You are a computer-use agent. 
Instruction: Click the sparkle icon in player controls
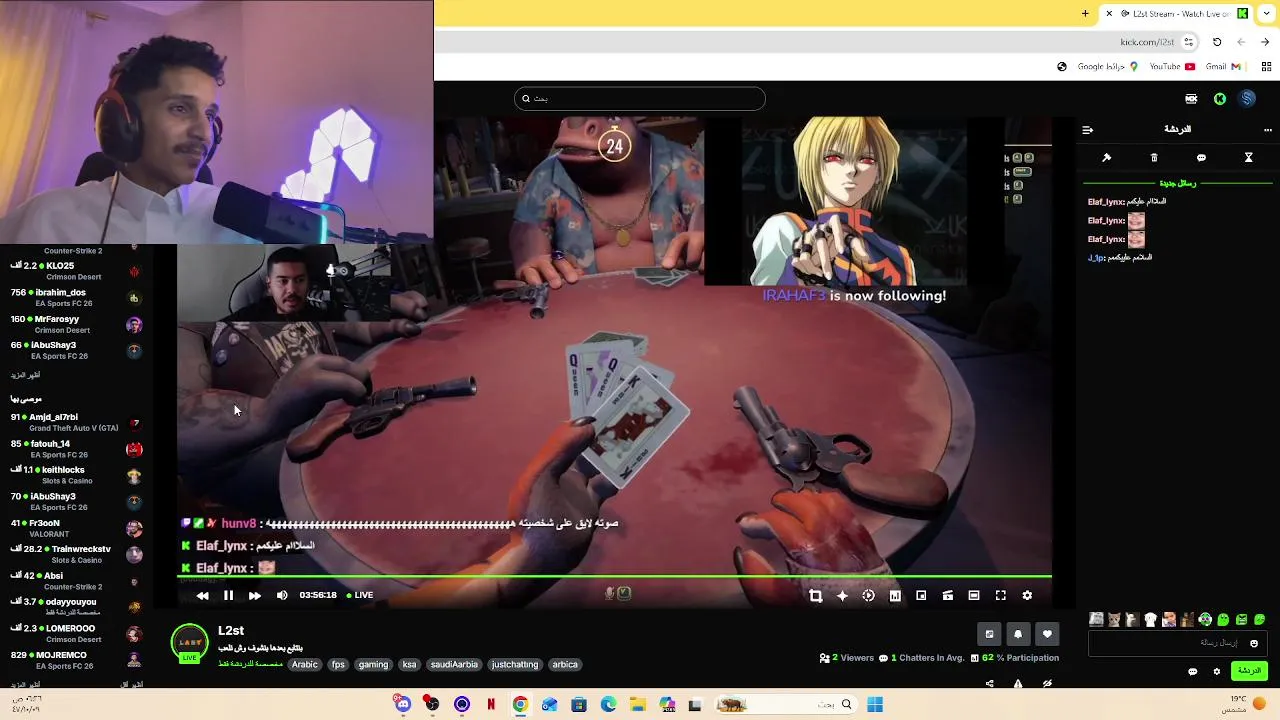(842, 595)
